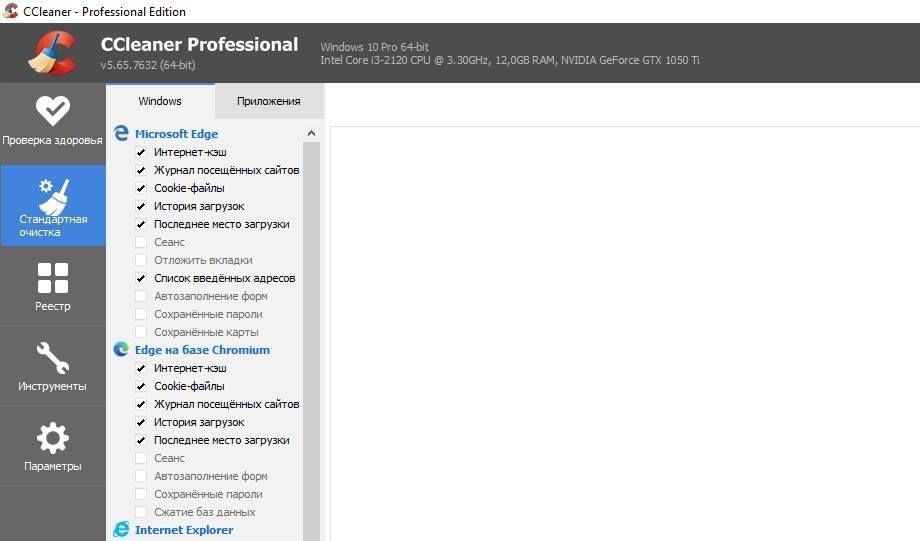Enable Edge Chromium Автозаполнение форм
The width and height of the screenshot is (920, 541).
(141, 476)
